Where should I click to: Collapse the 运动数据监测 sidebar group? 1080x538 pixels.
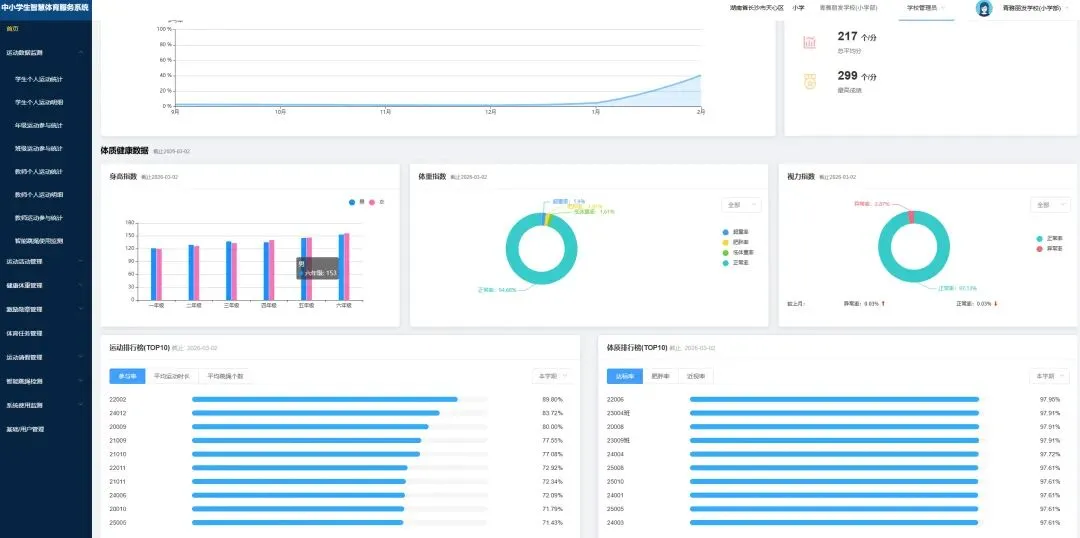click(x=44, y=52)
